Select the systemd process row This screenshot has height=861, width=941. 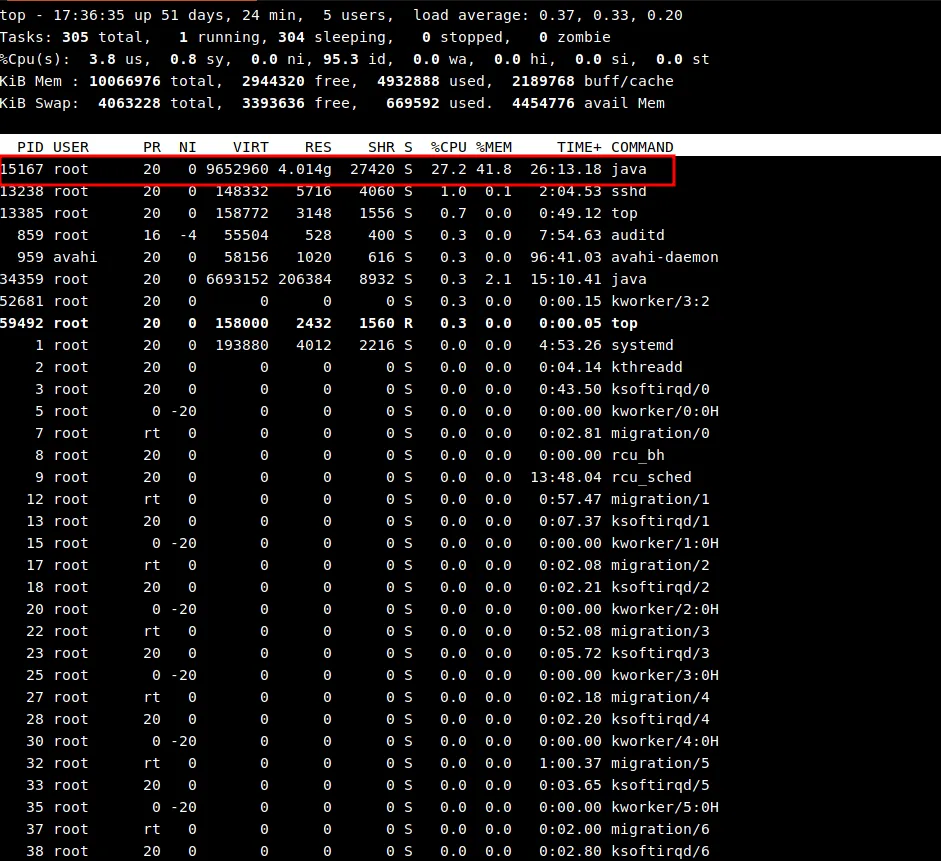click(642, 345)
